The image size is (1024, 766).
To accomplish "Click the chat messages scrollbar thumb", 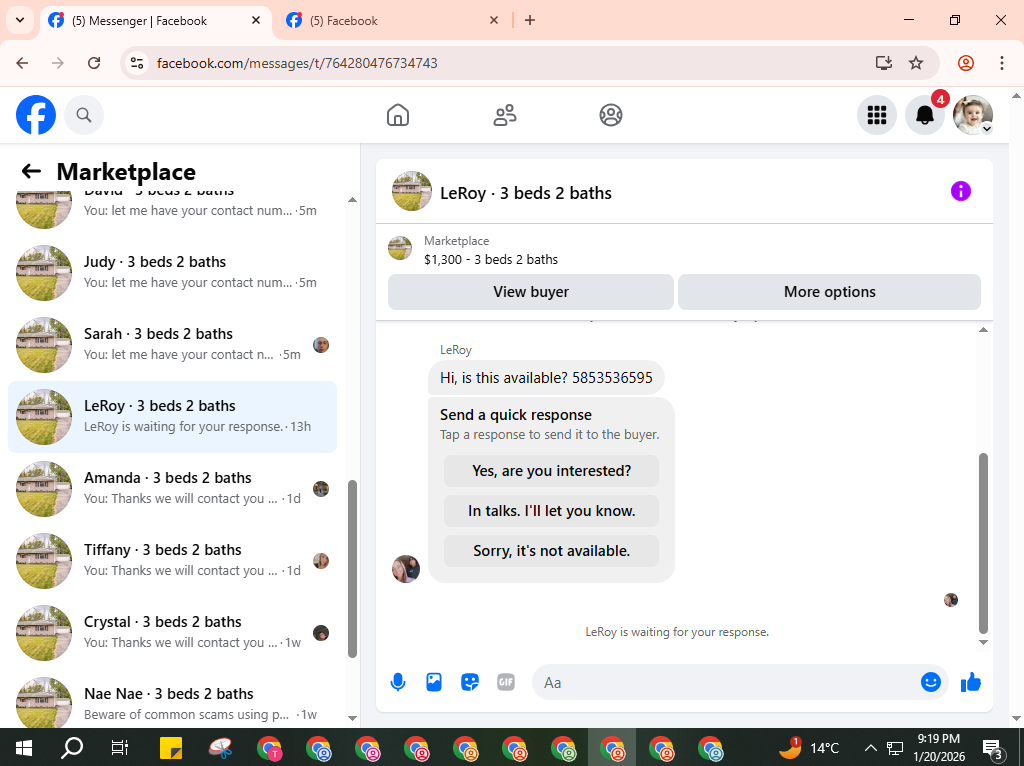I will pyautogui.click(x=984, y=543).
